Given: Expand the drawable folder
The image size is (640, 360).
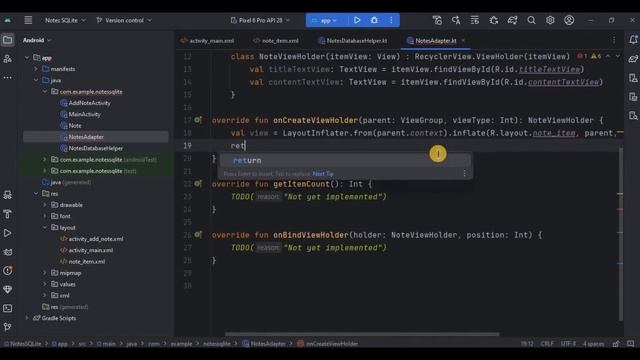Looking at the screenshot, I should coord(45,205).
